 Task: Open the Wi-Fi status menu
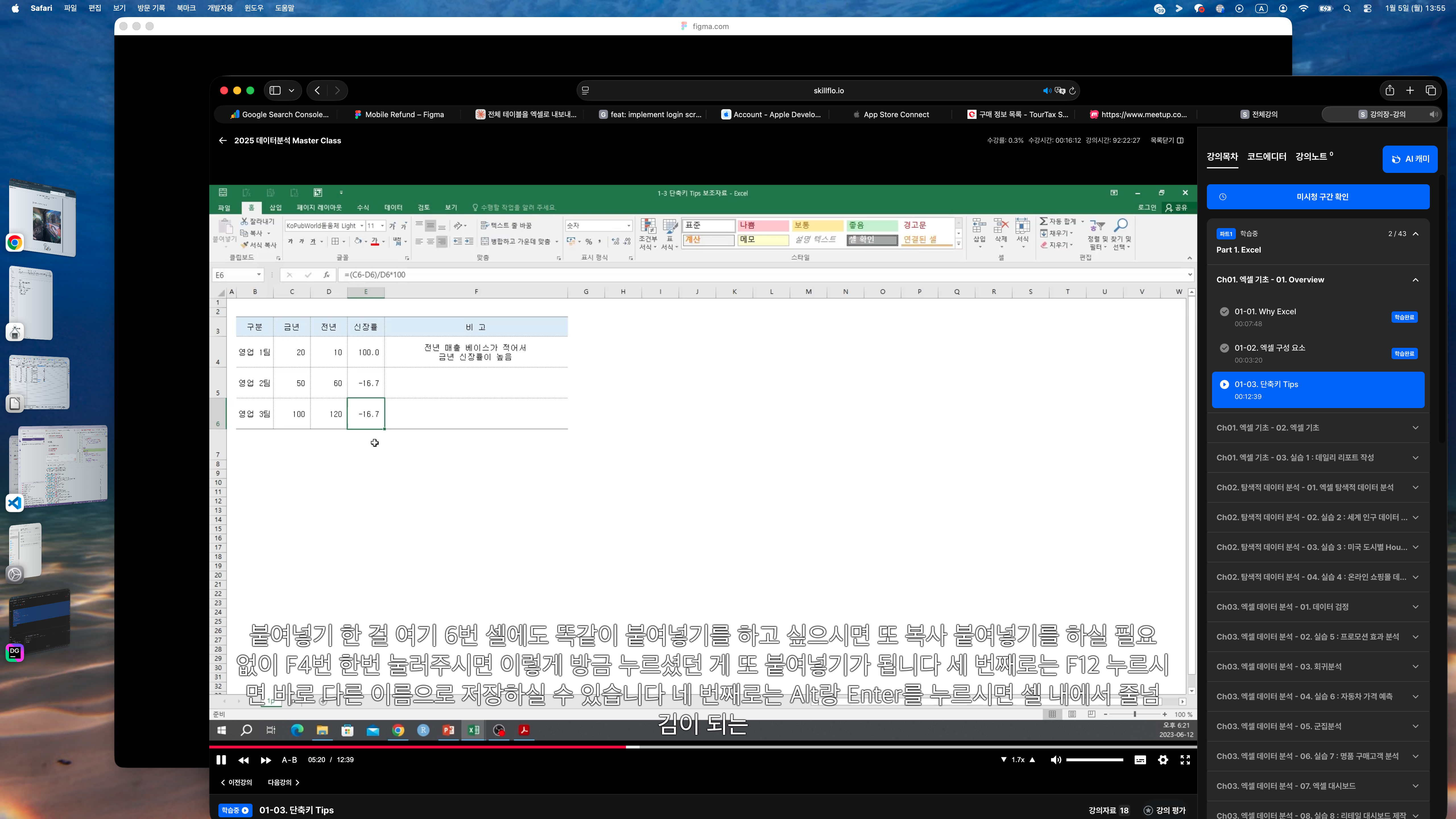point(1303,8)
